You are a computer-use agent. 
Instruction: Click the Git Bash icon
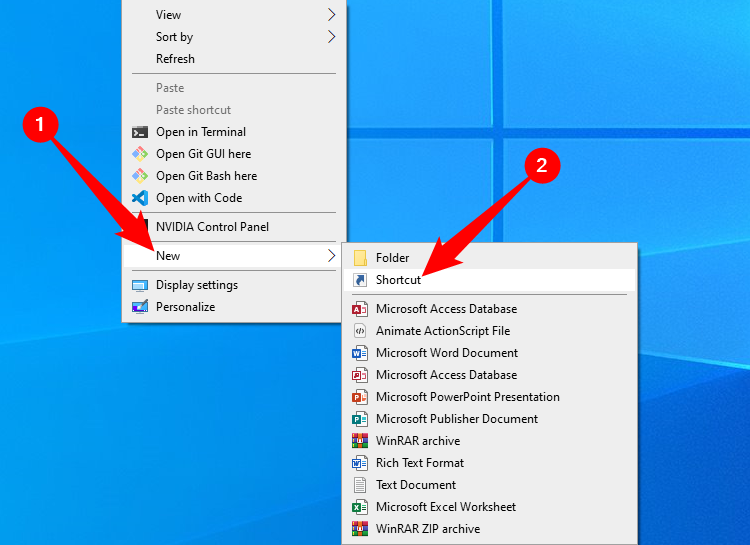(140, 176)
